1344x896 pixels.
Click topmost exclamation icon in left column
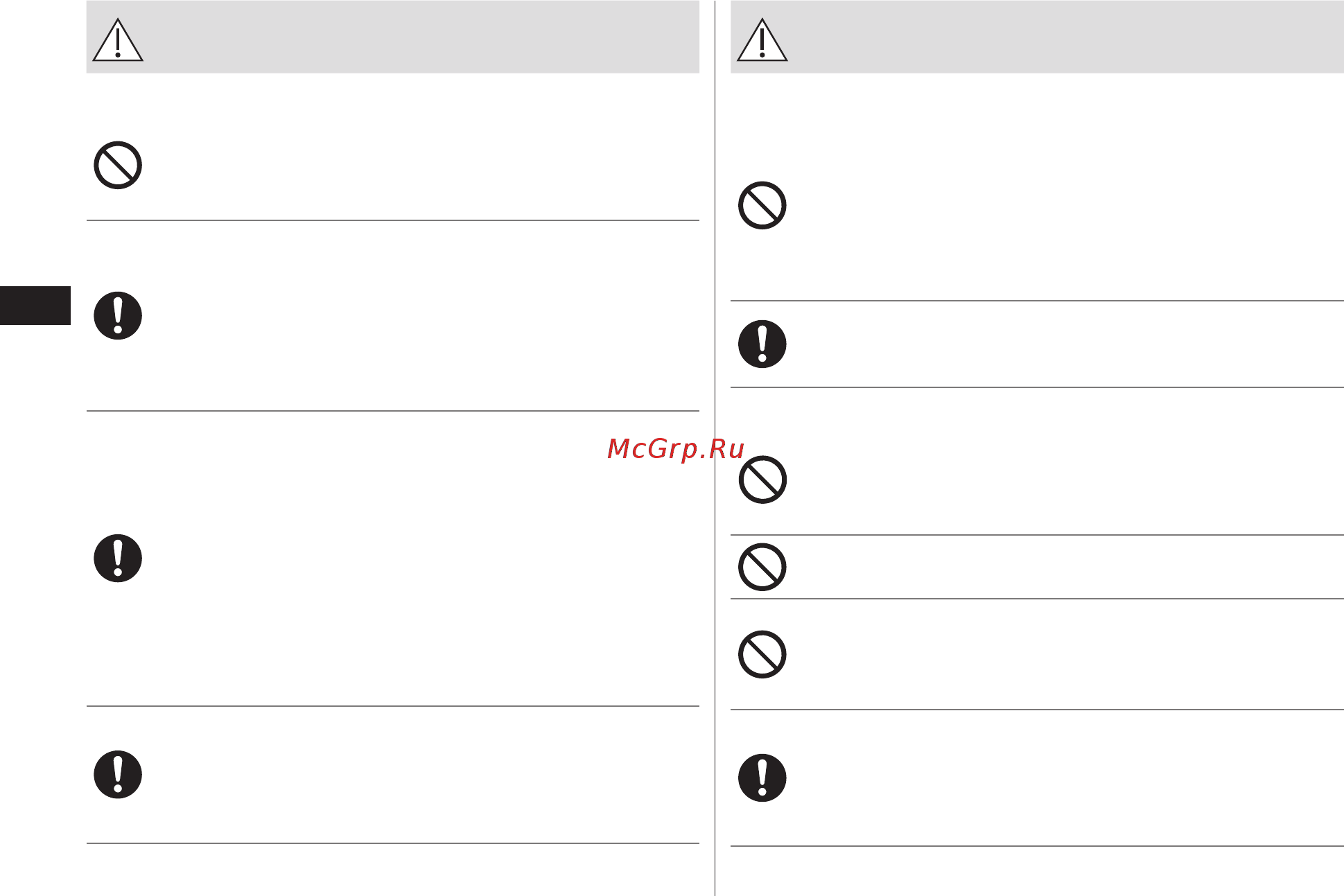[118, 315]
